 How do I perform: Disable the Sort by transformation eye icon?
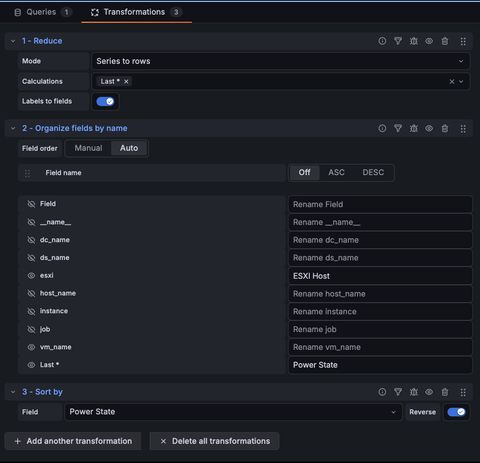pyautogui.click(x=429, y=392)
